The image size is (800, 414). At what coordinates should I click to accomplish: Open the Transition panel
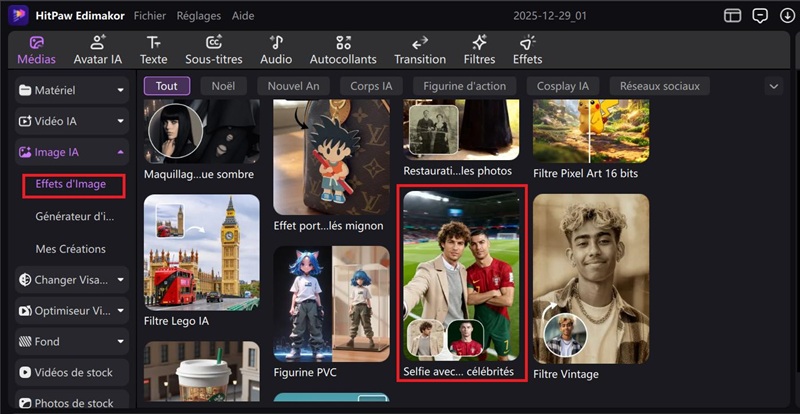click(420, 50)
